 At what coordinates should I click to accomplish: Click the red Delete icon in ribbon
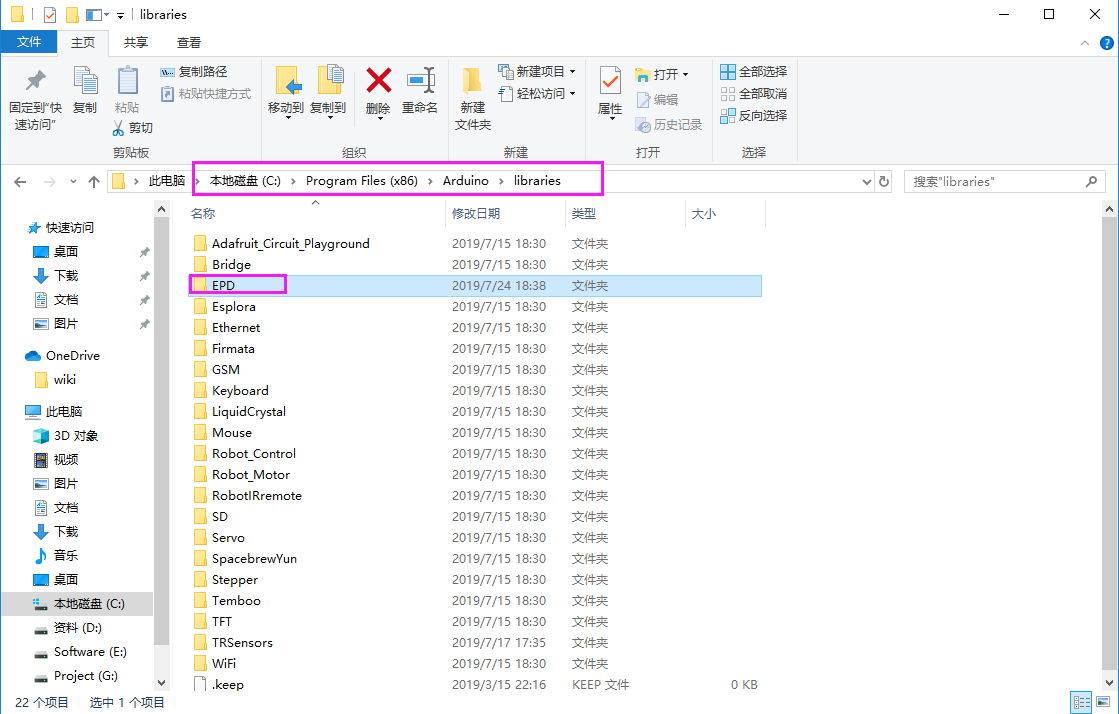pos(378,81)
